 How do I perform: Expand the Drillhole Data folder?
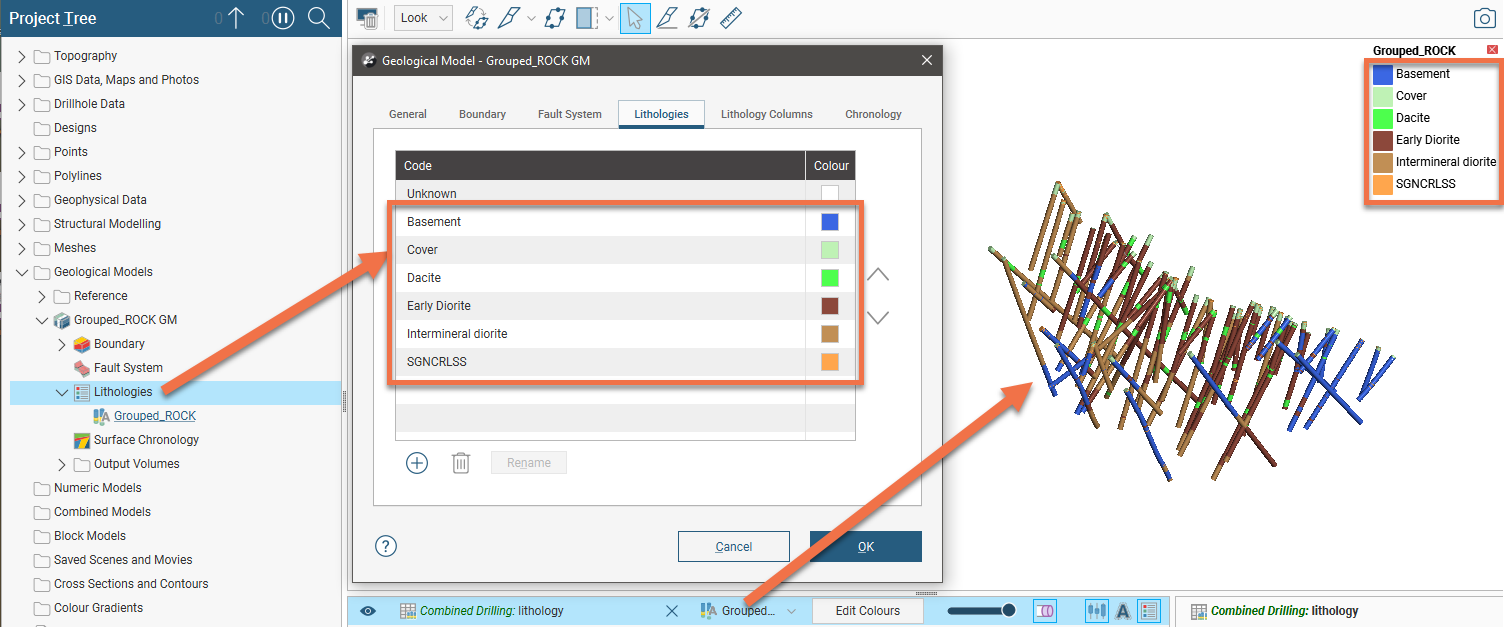click(22, 104)
